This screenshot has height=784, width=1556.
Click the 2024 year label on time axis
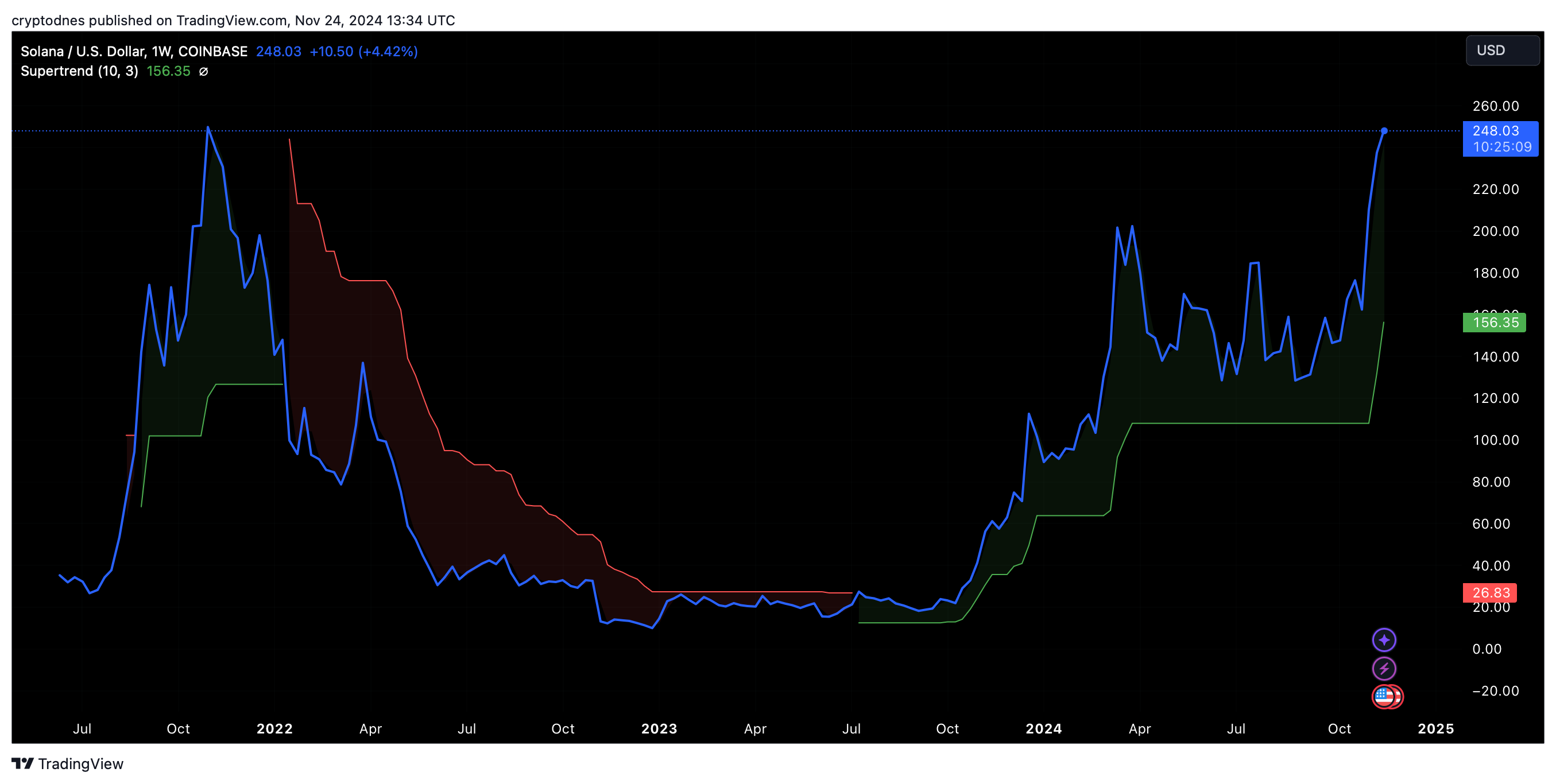pyautogui.click(x=1043, y=728)
